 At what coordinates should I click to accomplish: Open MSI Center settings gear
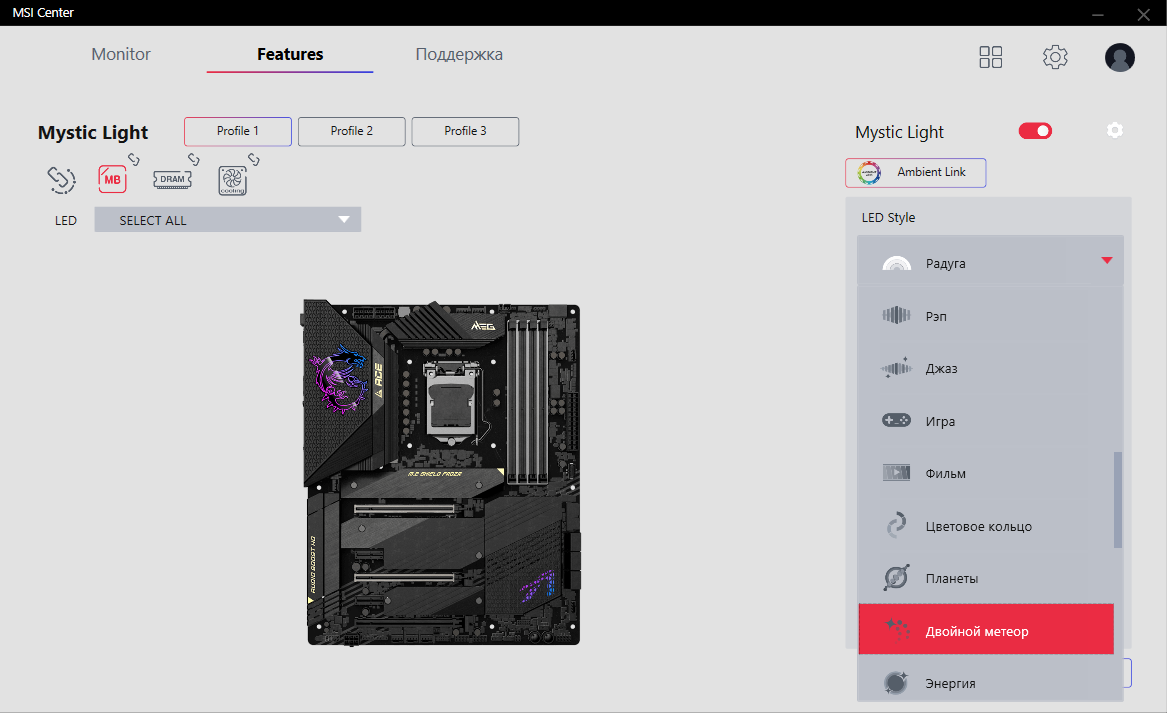tap(1055, 57)
